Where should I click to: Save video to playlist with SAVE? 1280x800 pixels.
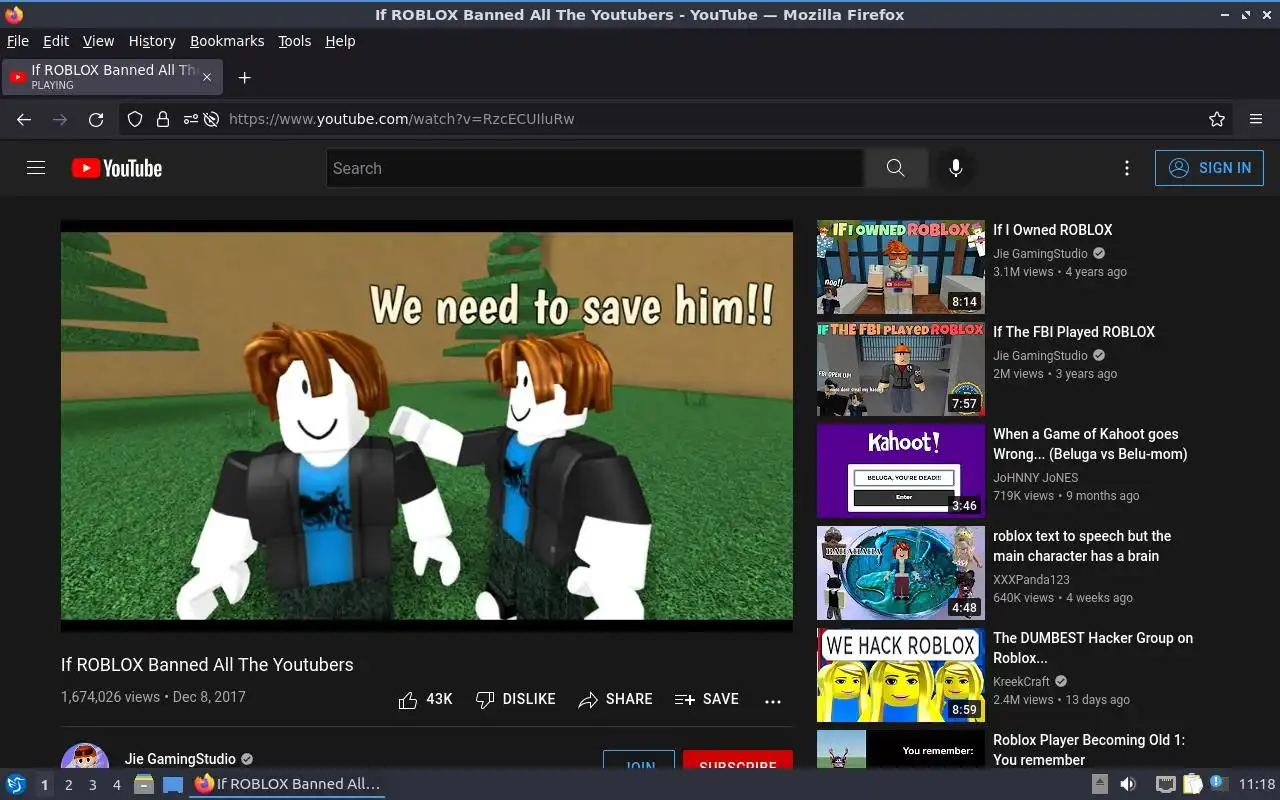[x=706, y=699]
